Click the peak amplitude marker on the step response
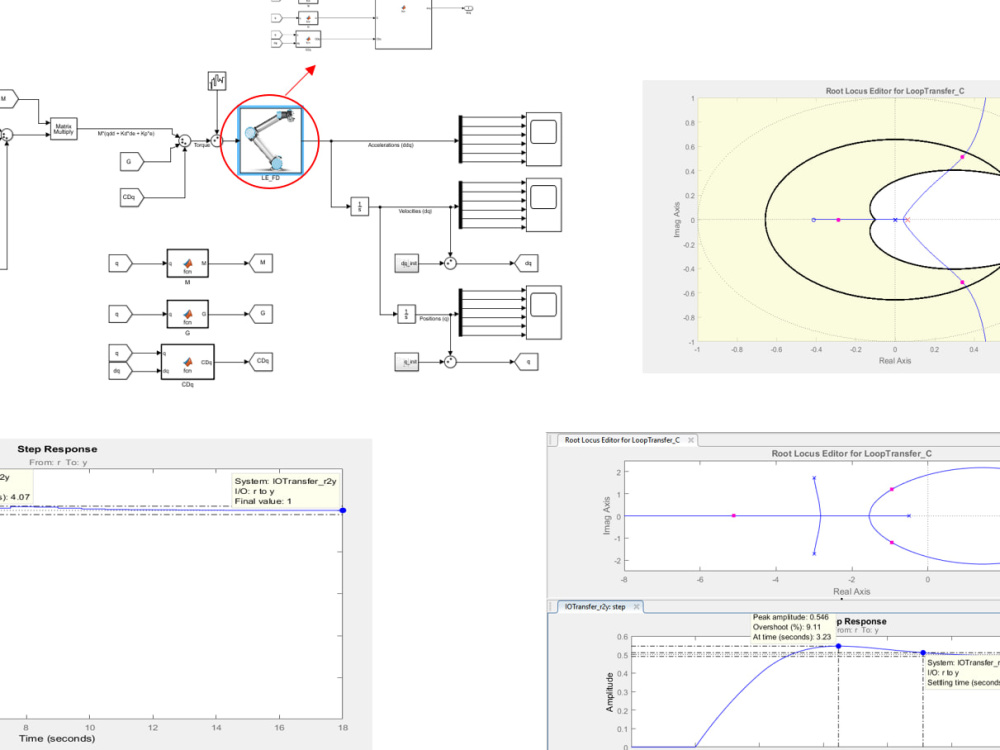The image size is (1000, 750). click(838, 644)
